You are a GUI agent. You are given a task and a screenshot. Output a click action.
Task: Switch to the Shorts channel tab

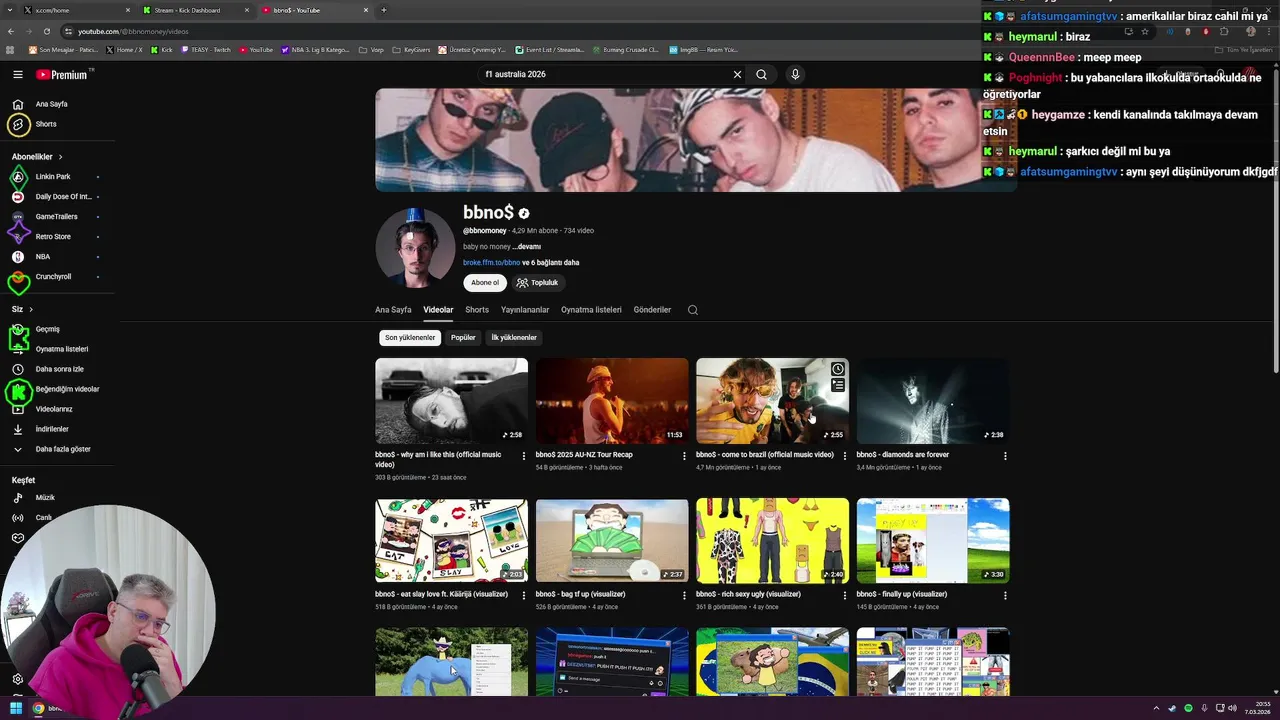click(477, 310)
